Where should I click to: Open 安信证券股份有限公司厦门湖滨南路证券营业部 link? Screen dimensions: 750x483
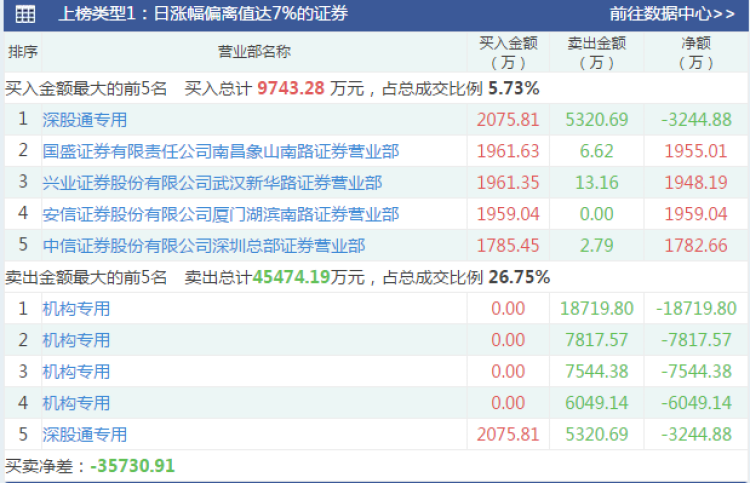(x=221, y=214)
